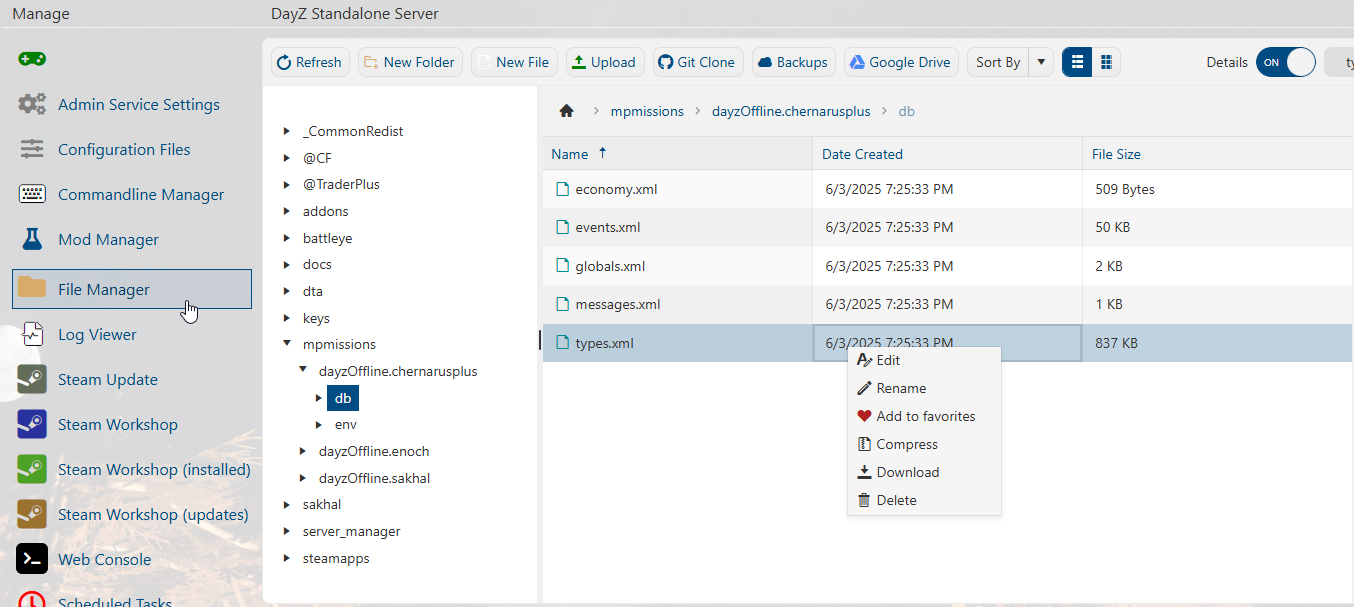Expand the _CommonRedist folder

point(287,131)
